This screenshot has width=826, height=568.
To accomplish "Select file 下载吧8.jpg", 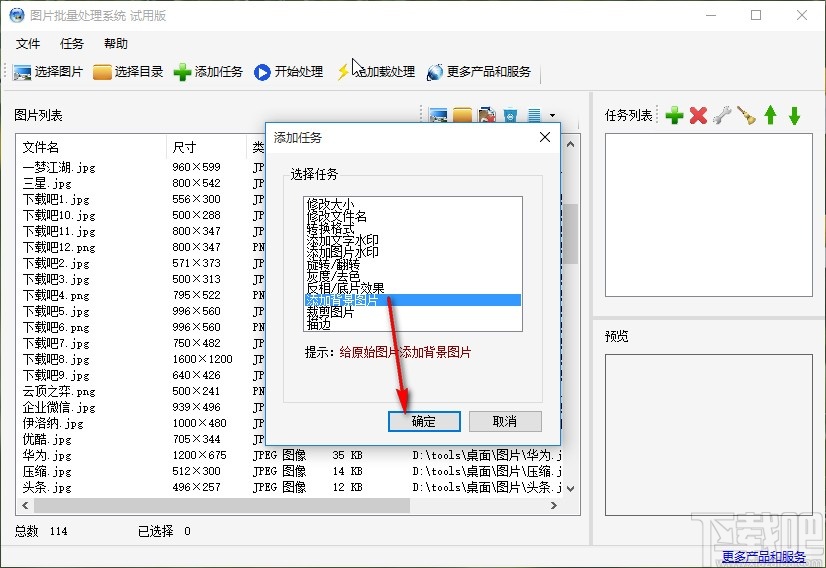I will click(x=56, y=360).
